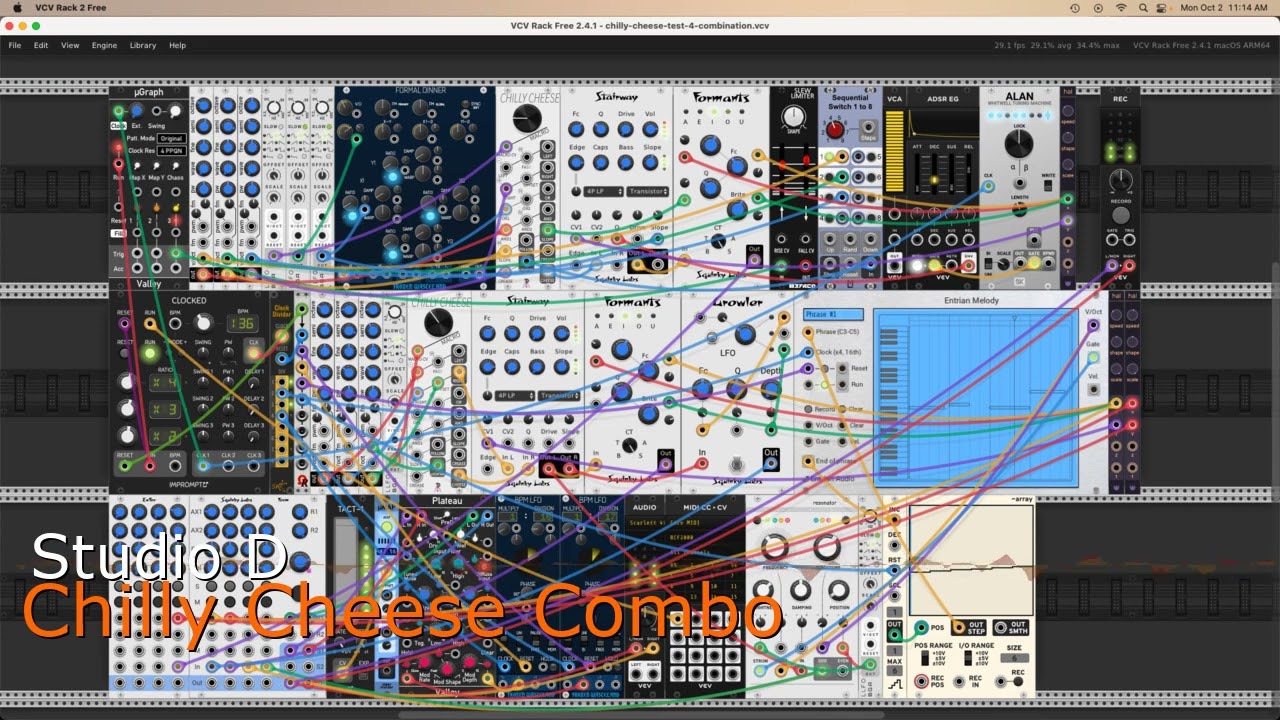Open the Library menu

(143, 45)
